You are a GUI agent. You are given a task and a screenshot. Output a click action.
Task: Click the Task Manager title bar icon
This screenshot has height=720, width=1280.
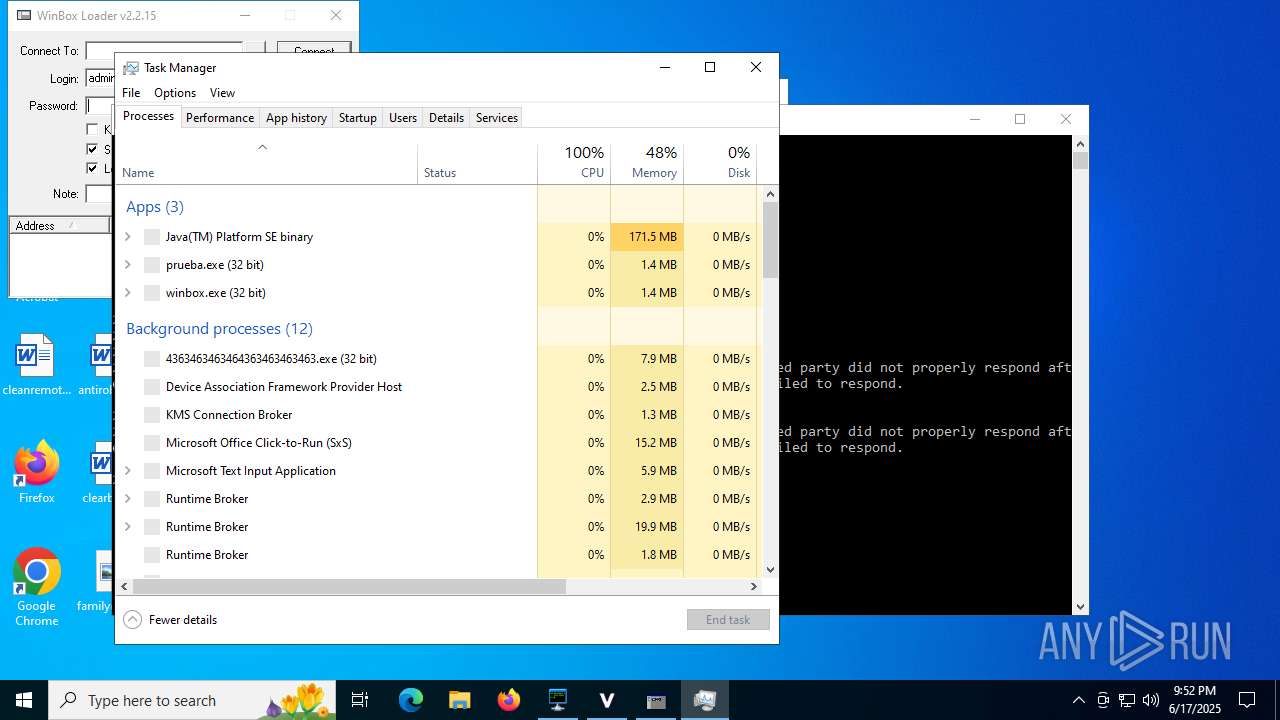[x=131, y=68]
